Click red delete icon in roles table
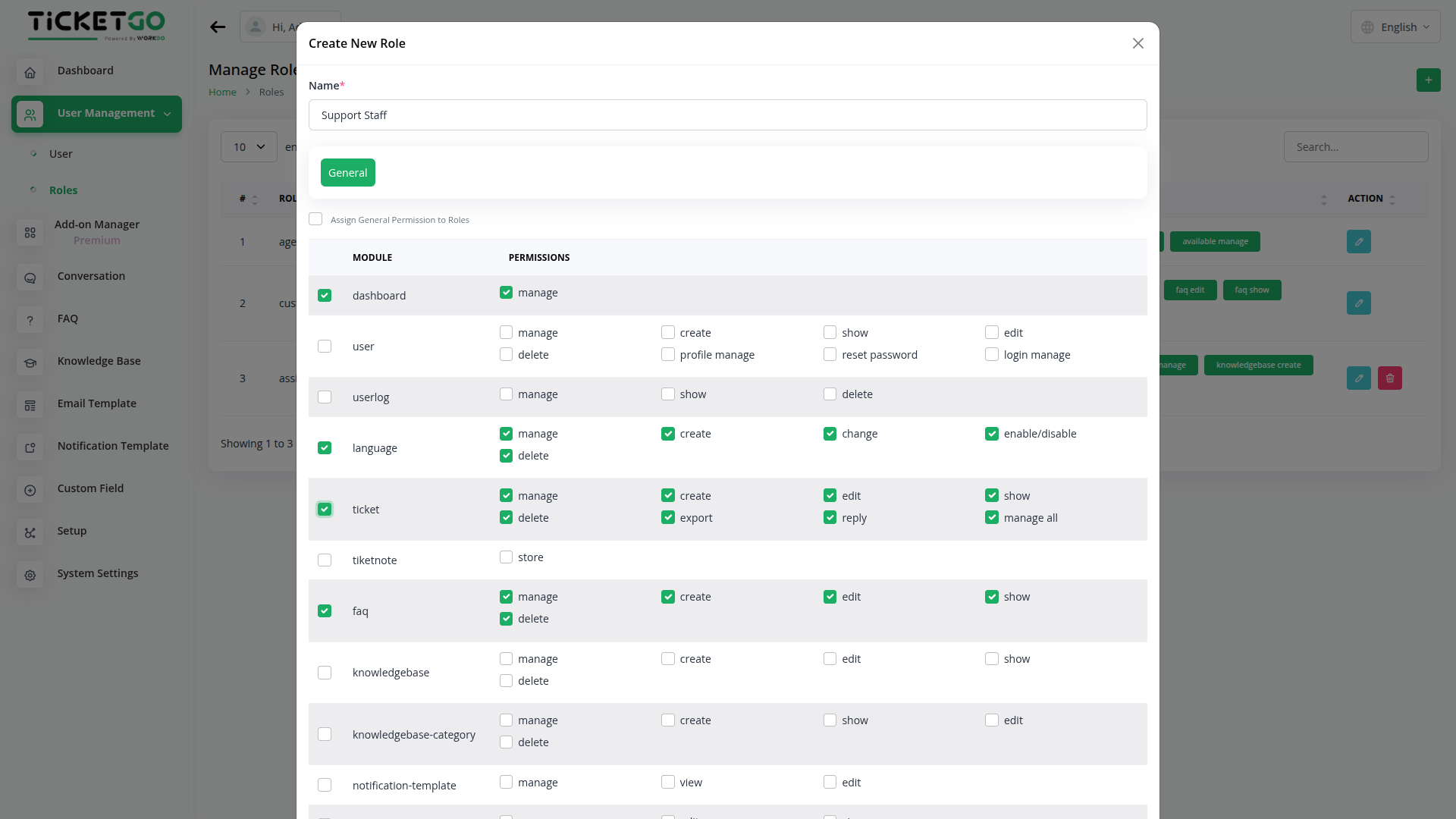 1389,378
